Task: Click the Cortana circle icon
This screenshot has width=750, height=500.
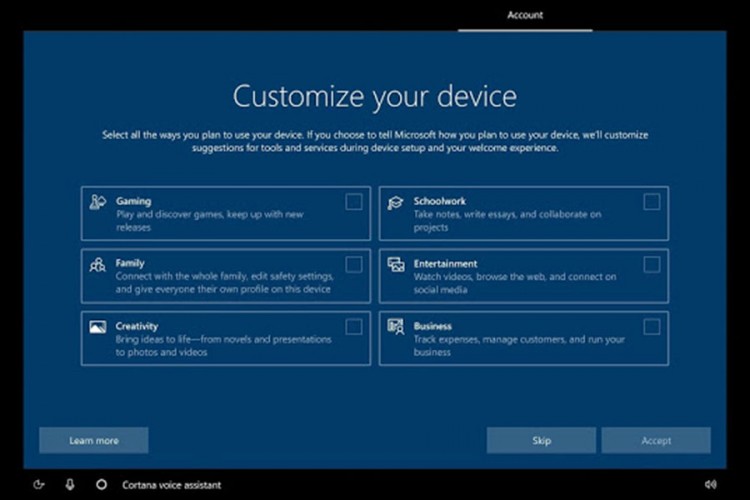Action: click(101, 485)
